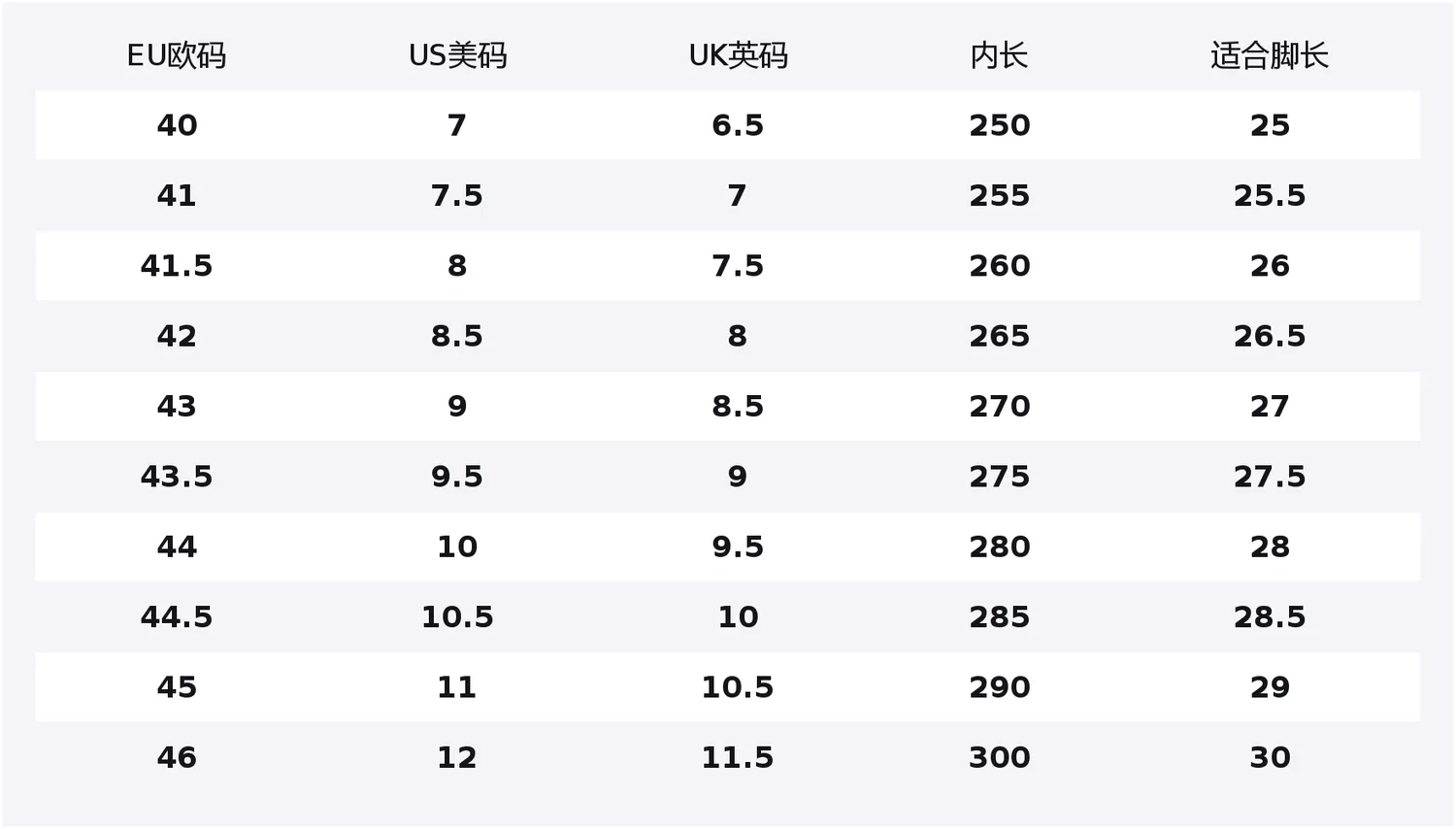The image size is (1456, 829).
Task: Click foot length 28.5 cell
Action: (x=1270, y=616)
